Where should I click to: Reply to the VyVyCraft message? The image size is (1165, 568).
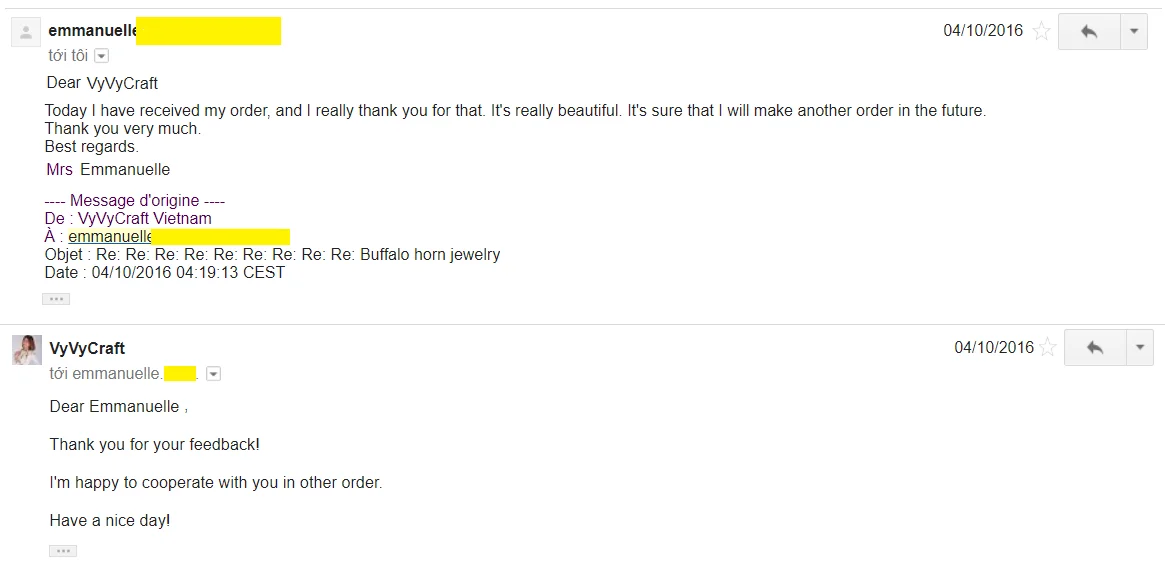pos(1095,348)
